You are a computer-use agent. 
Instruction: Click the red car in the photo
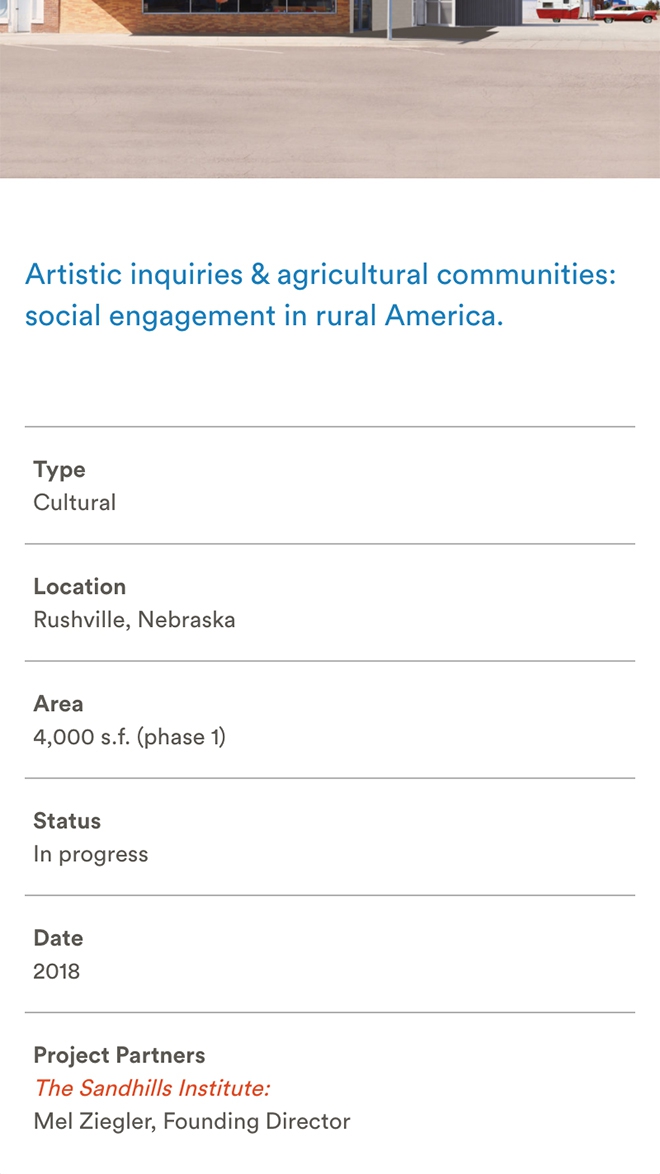pyautogui.click(x=625, y=13)
